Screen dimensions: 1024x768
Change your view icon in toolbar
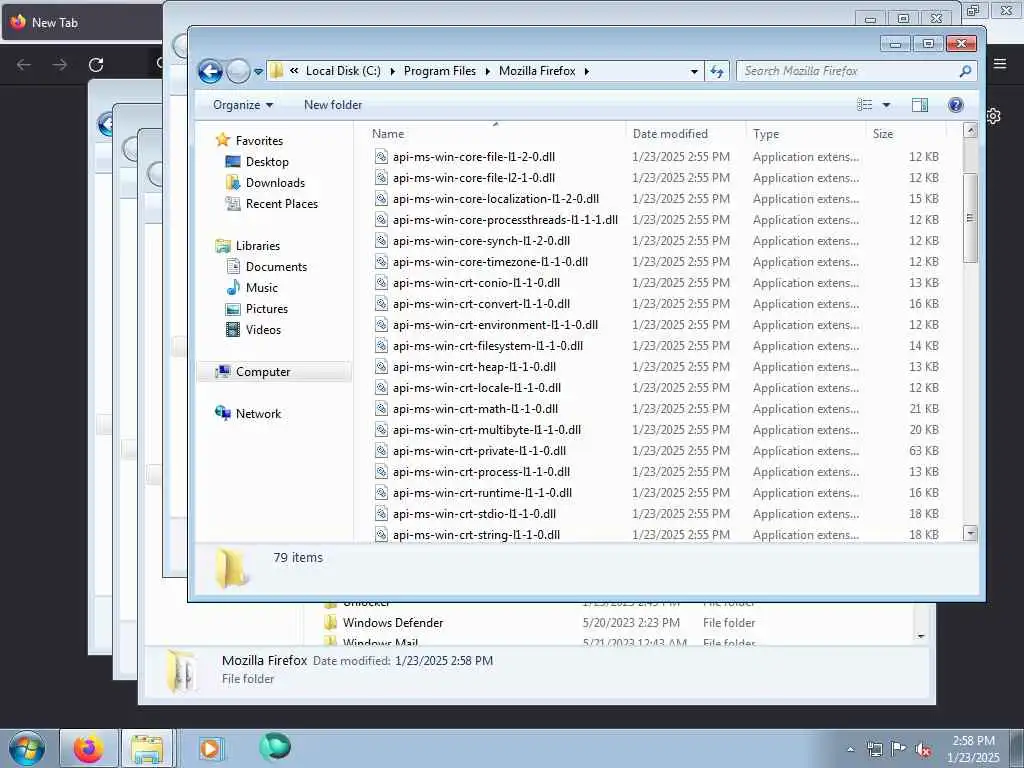coord(865,104)
